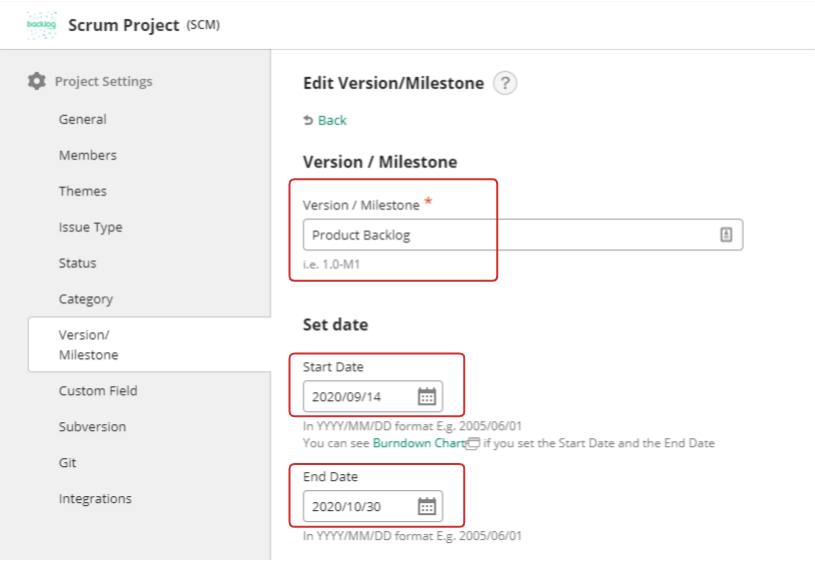Go to Subversion settings
The width and height of the screenshot is (815, 561).
92,427
